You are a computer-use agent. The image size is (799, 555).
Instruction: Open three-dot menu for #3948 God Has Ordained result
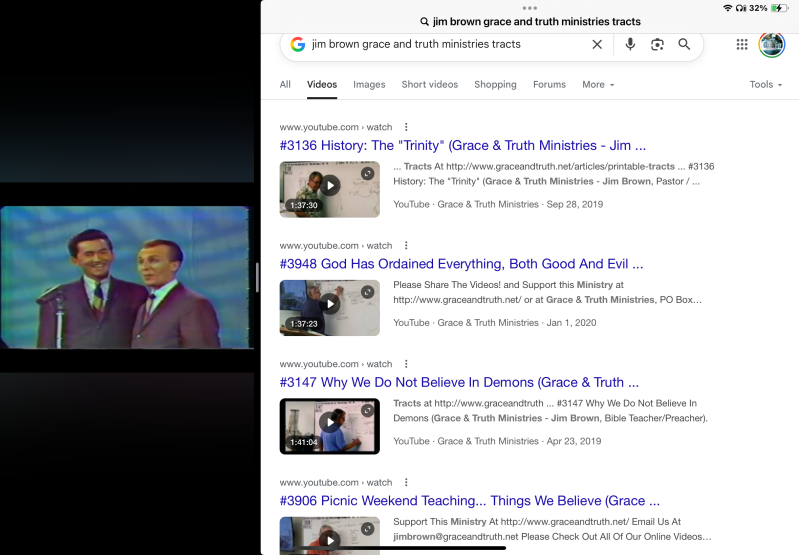coord(406,246)
